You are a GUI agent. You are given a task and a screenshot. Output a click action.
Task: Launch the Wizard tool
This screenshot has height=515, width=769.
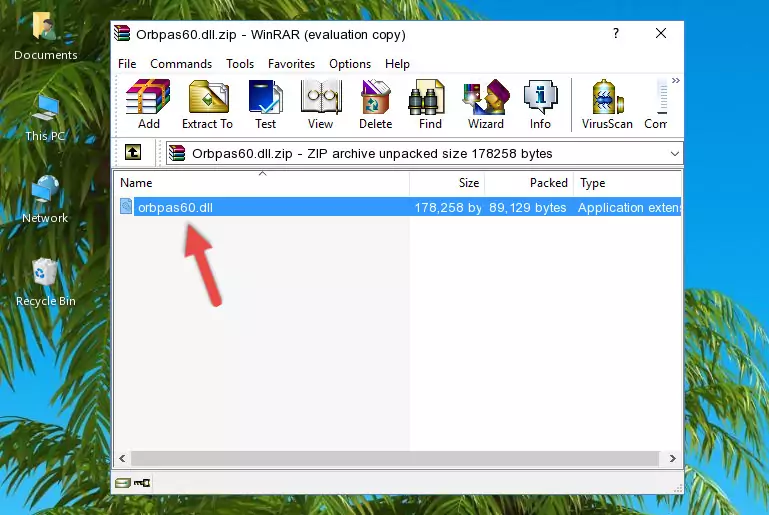486,104
